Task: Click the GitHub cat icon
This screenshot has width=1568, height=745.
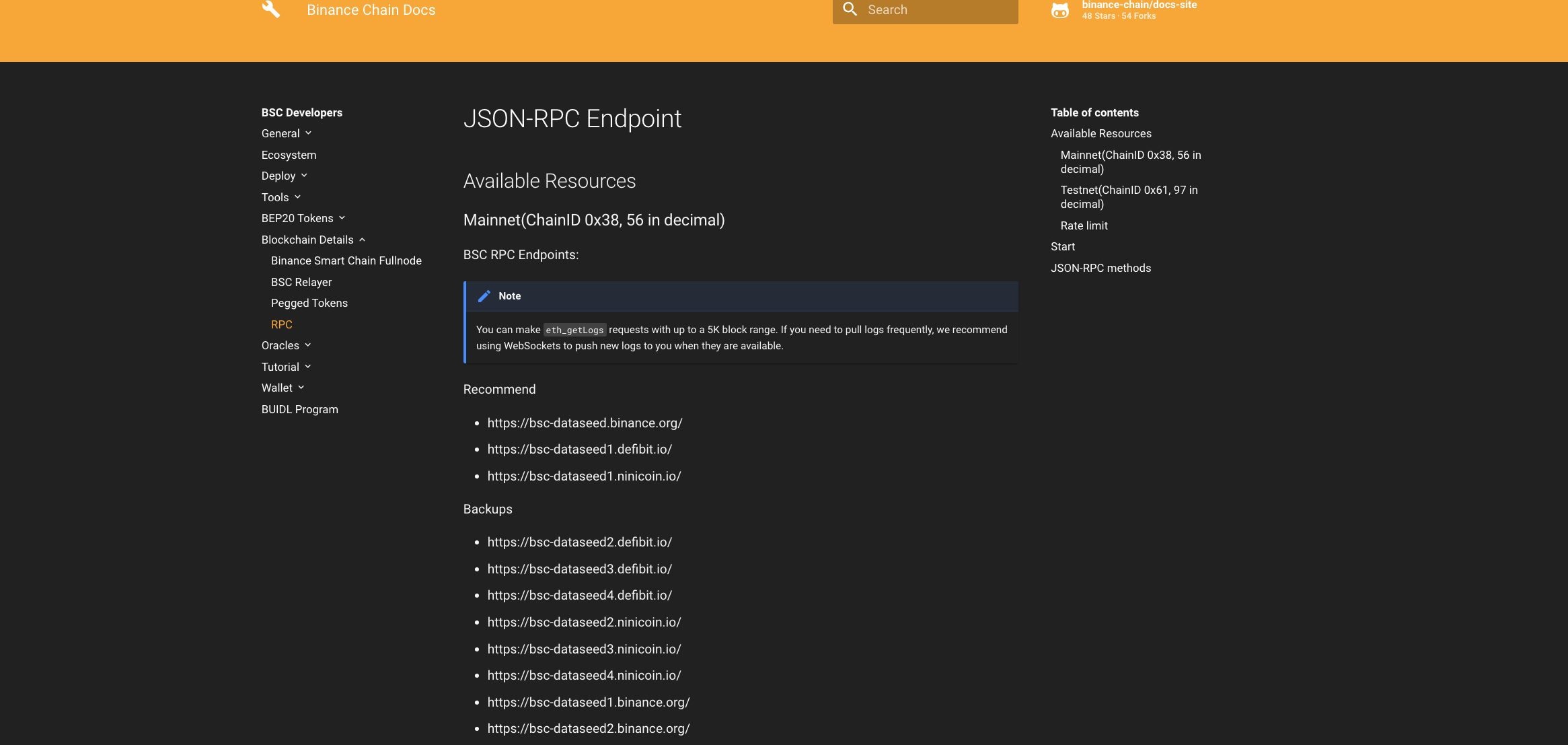Action: pyautogui.click(x=1060, y=10)
